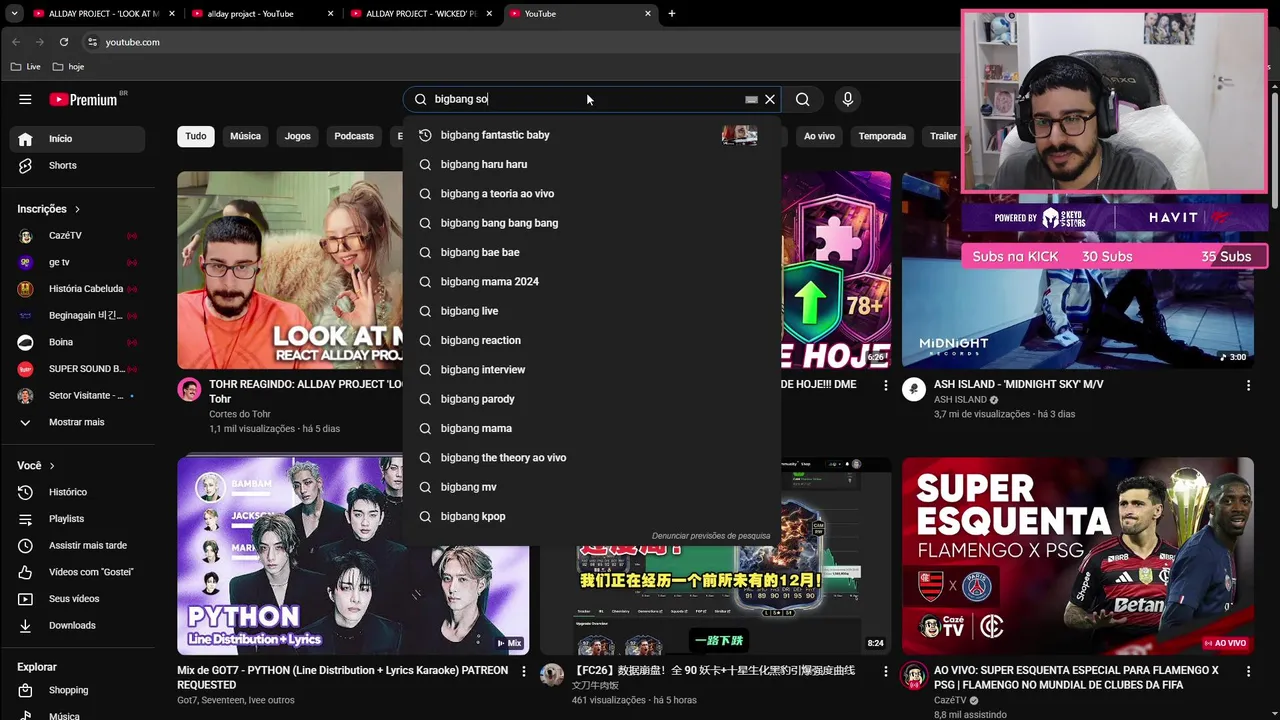Select the Tudo filter chip
The width and height of the screenshot is (1280, 720).
point(196,136)
